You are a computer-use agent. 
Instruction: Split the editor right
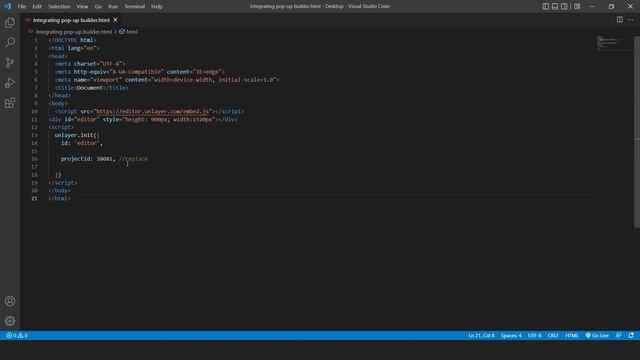pyautogui.click(x=620, y=20)
